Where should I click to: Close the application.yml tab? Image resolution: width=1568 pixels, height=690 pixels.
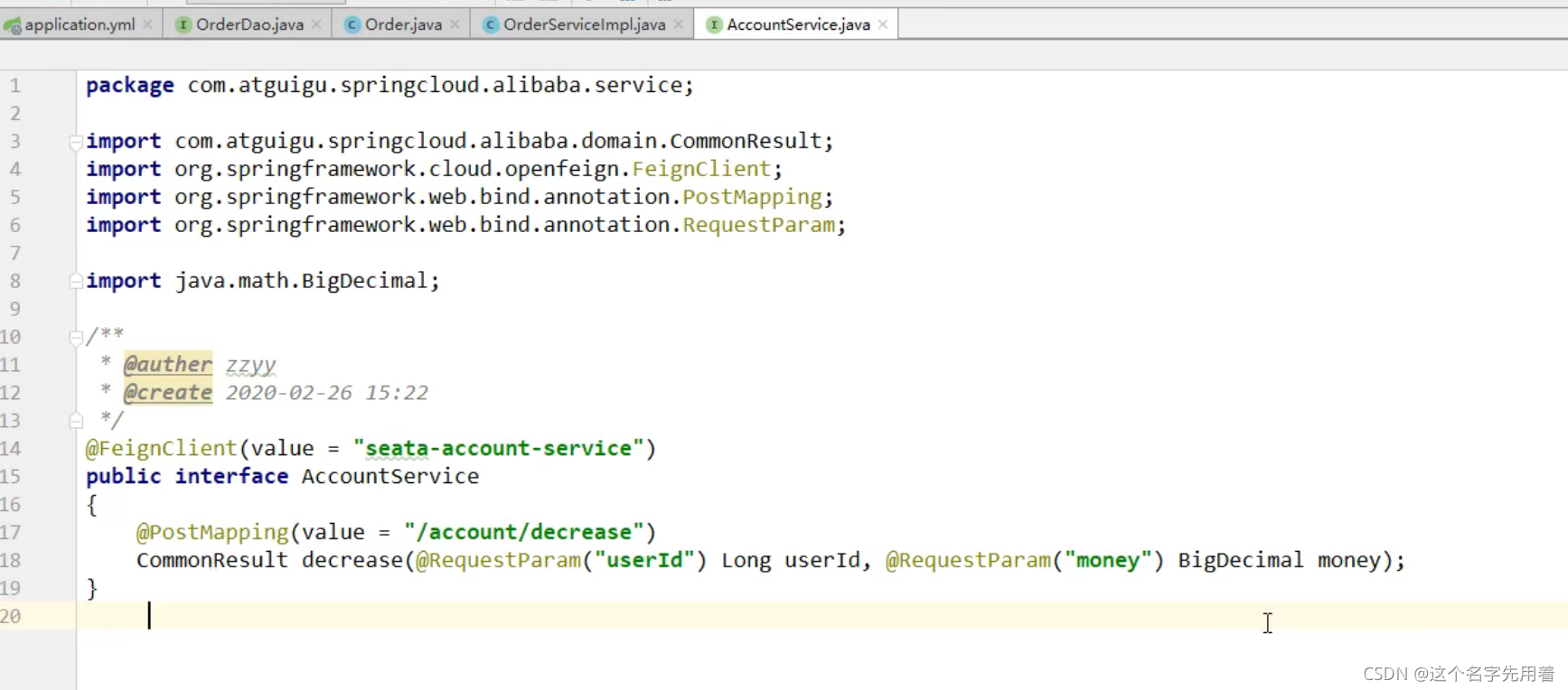click(147, 24)
